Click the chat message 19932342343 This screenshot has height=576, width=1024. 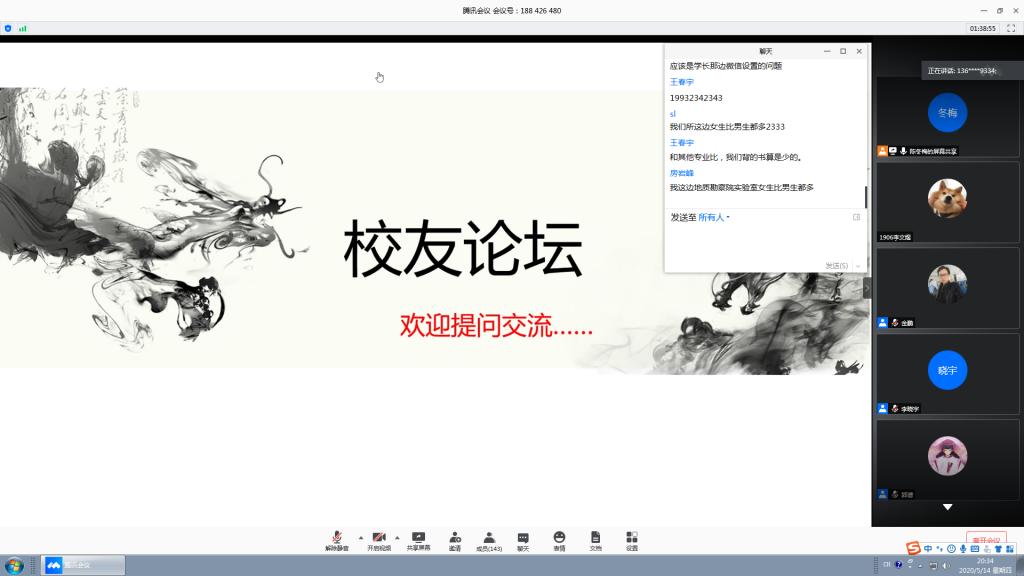(x=696, y=98)
